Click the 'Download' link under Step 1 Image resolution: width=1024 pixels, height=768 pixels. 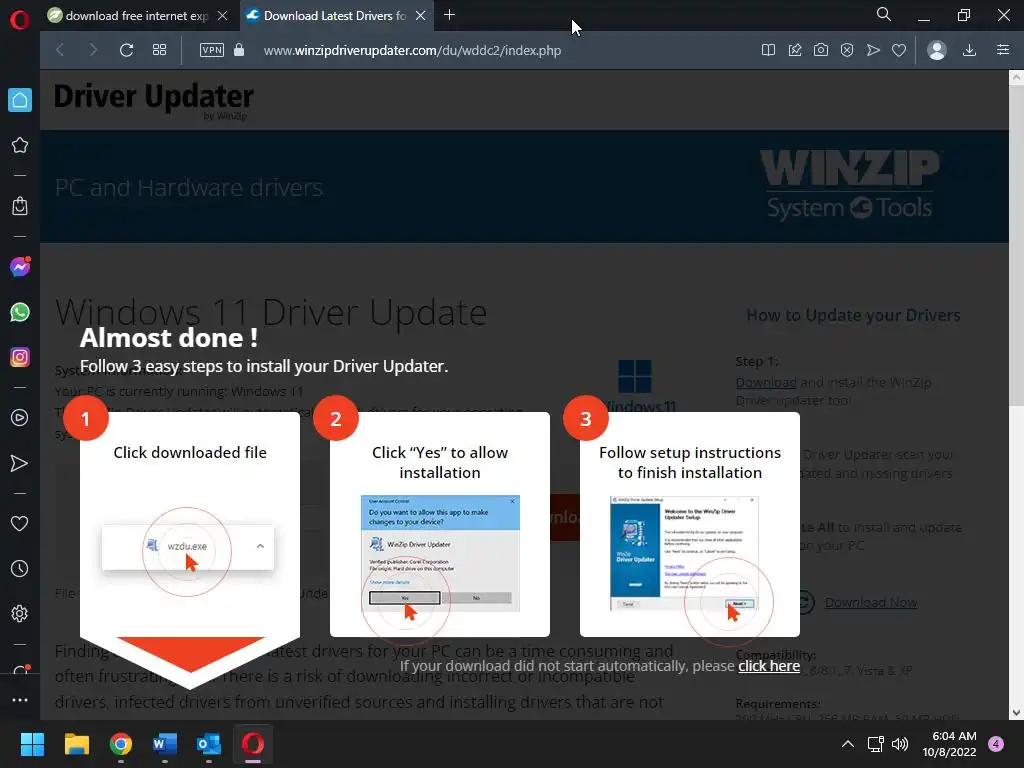point(765,382)
